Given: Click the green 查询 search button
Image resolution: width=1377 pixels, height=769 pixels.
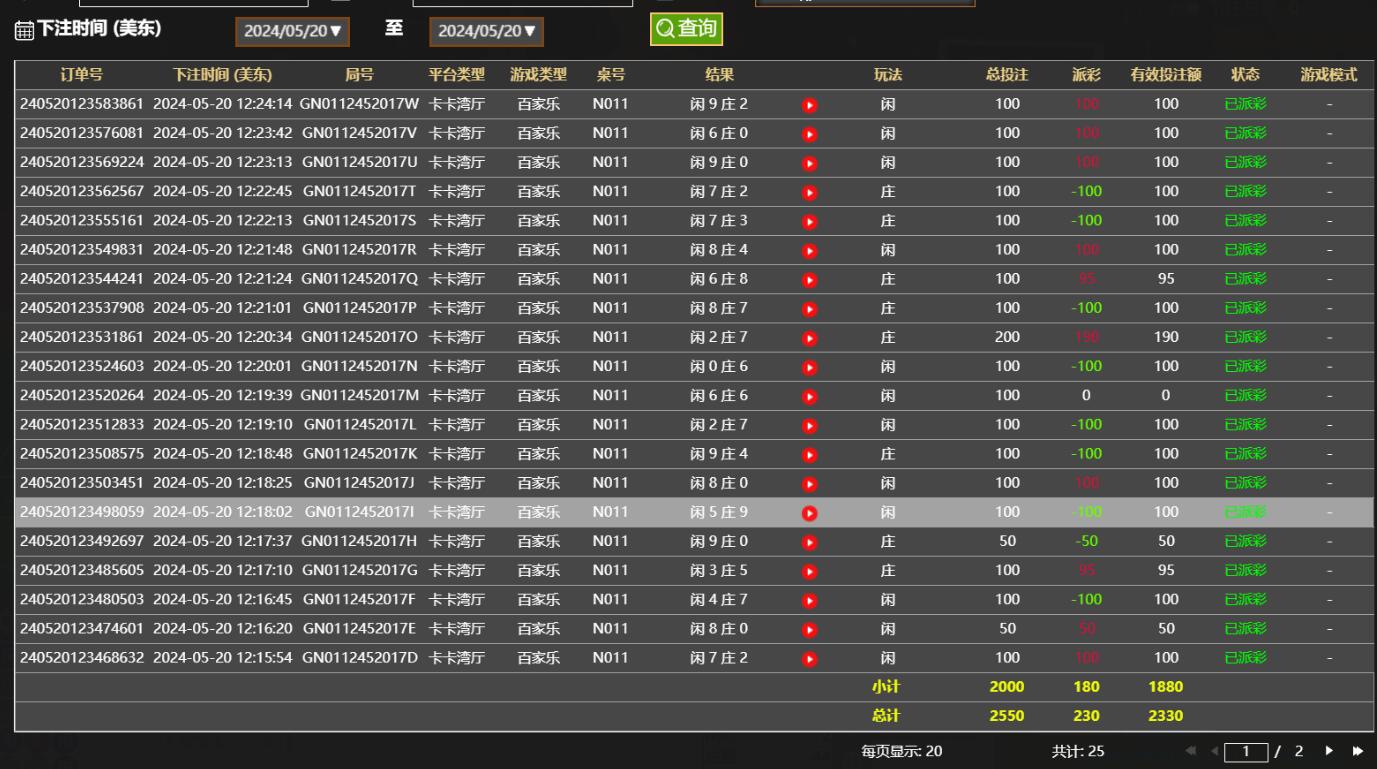Looking at the screenshot, I should click(686, 29).
